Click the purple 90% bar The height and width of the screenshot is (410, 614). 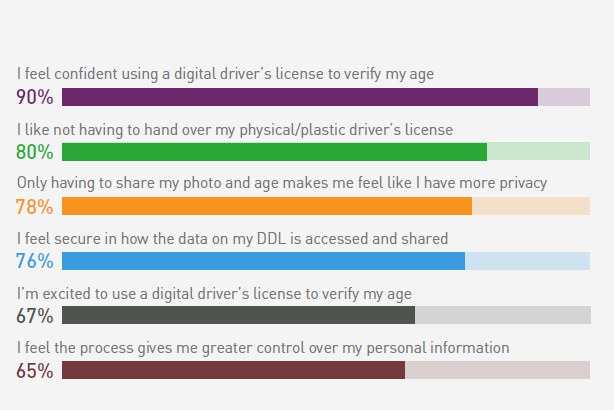[x=300, y=97]
